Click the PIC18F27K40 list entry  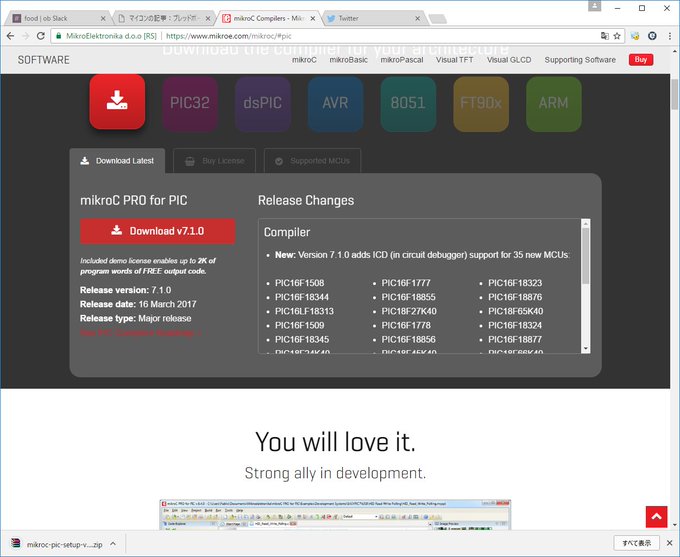tap(409, 311)
